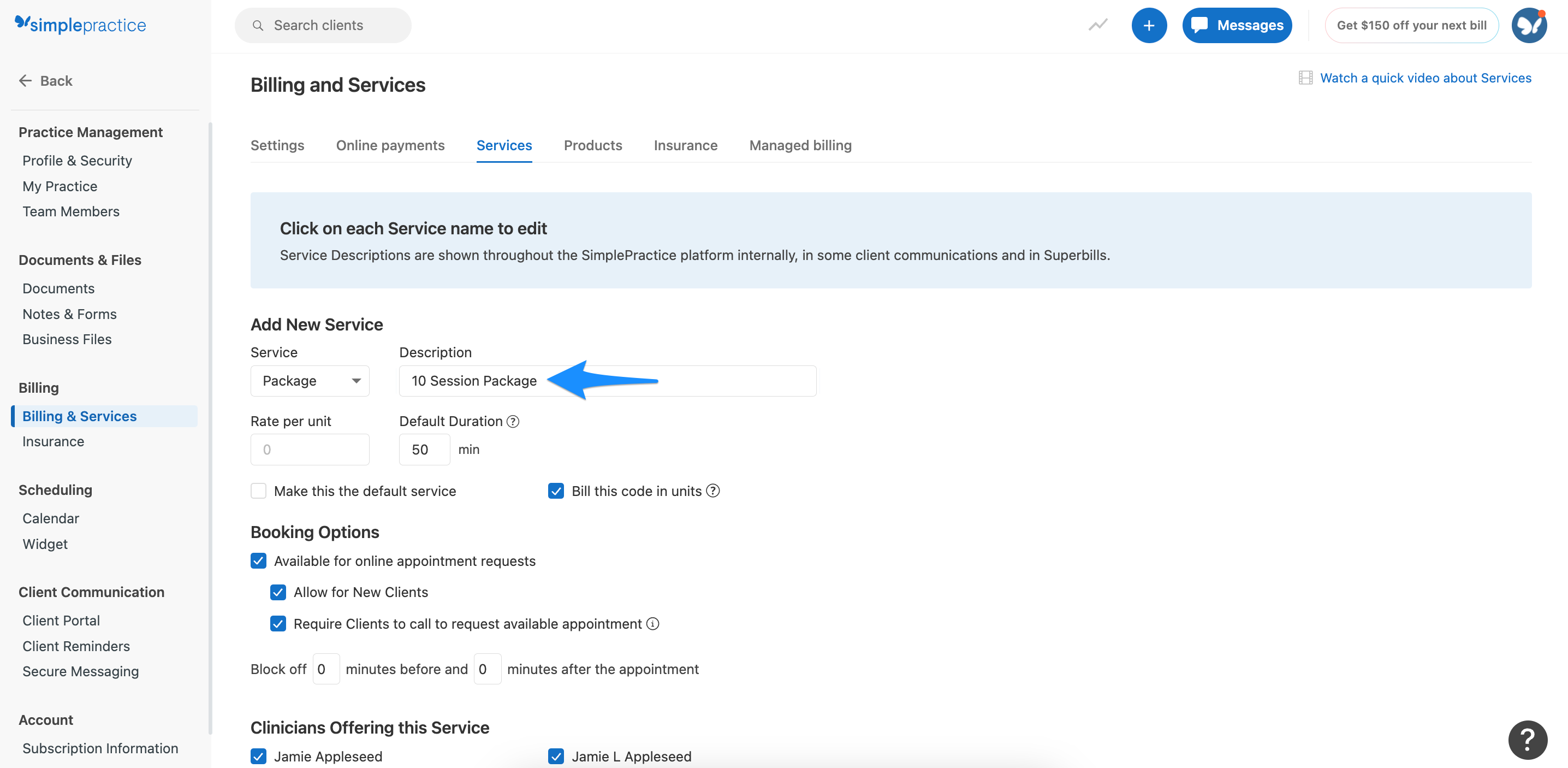
Task: Switch to the Products tab
Action: point(593,145)
